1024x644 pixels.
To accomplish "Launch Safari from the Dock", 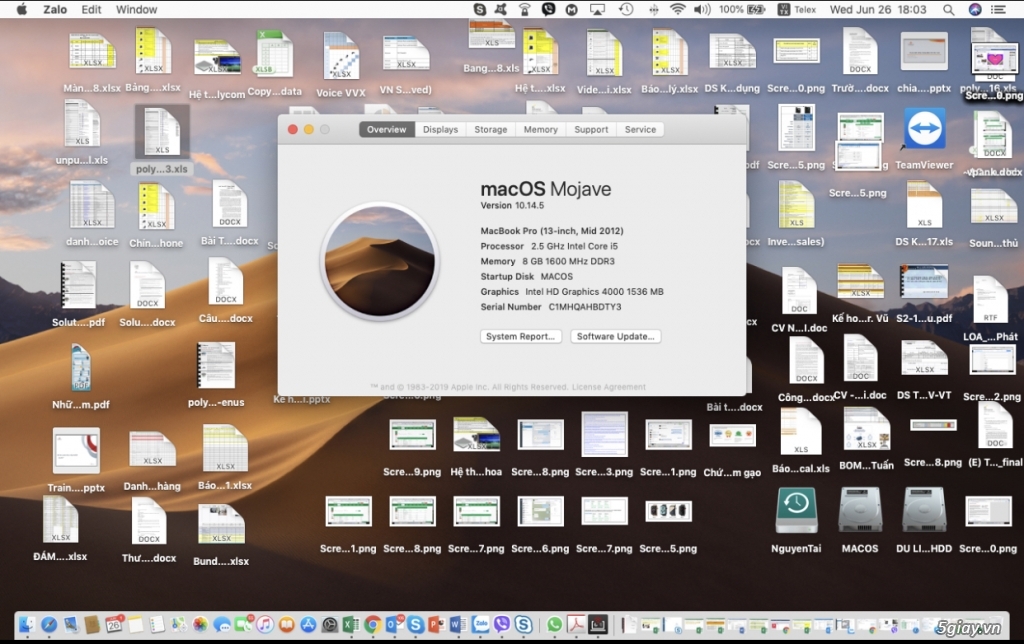I will coord(49,624).
